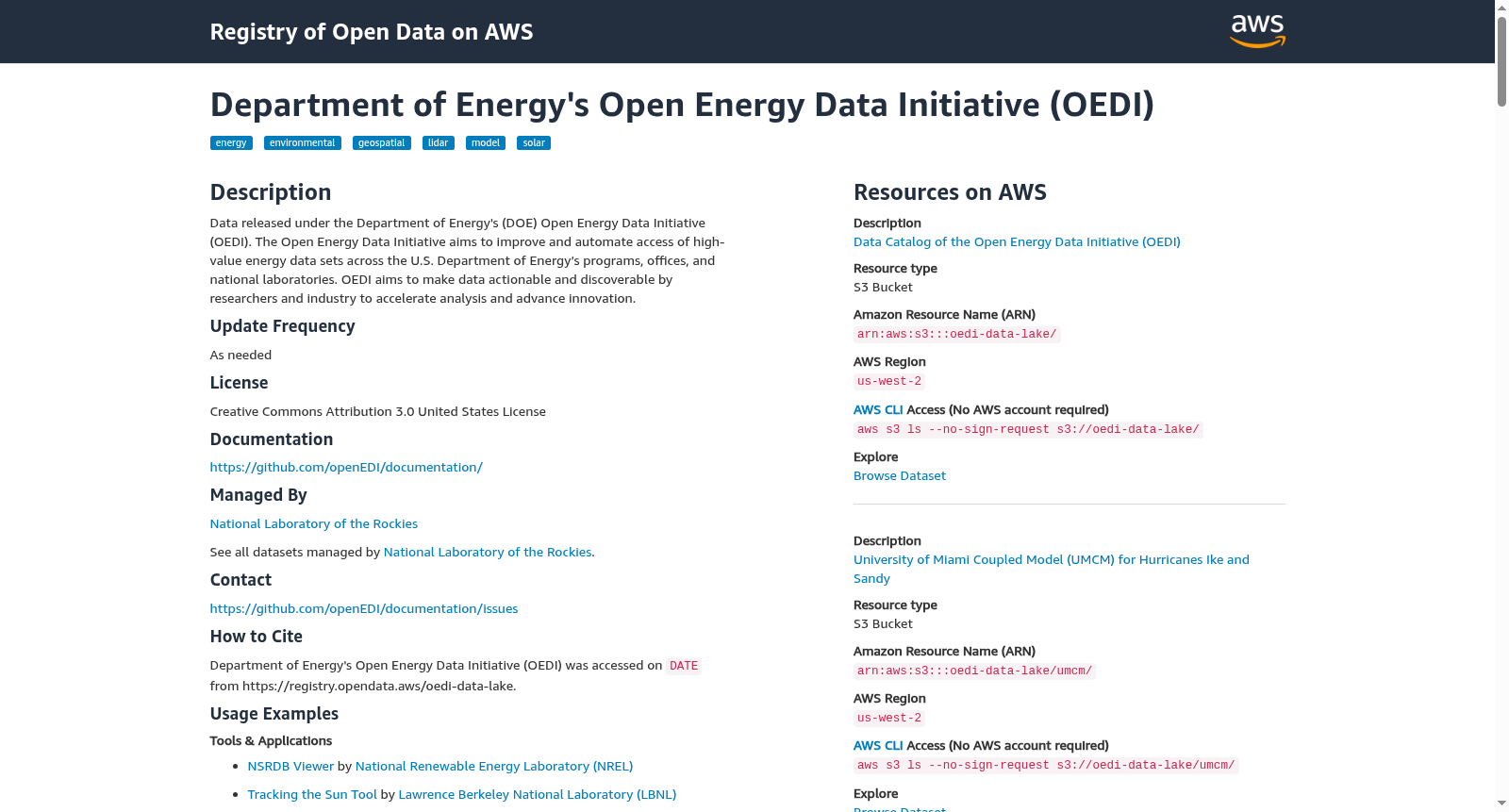The width and height of the screenshot is (1509, 812).
Task: Open University of Miami Coupled Model (UMCM) link
Action: 1052,569
